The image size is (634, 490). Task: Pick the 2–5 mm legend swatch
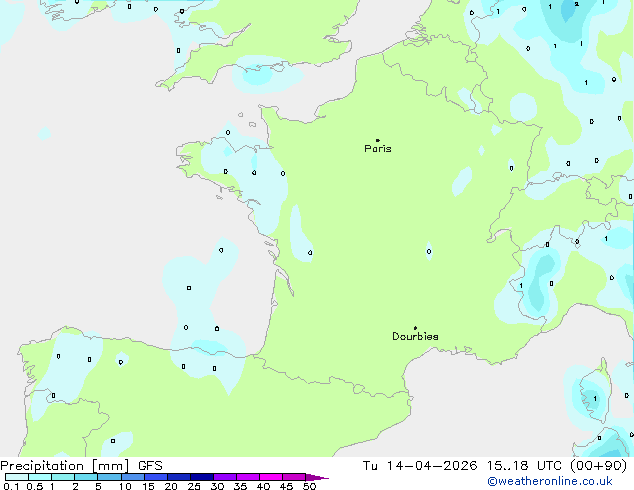click(x=86, y=477)
